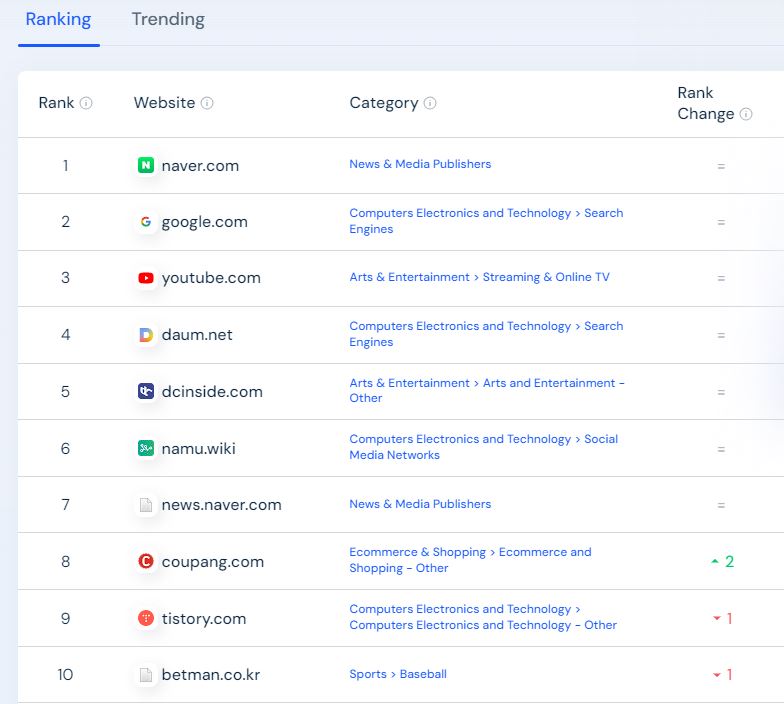
Task: Click the Google favicon icon
Action: (146, 222)
